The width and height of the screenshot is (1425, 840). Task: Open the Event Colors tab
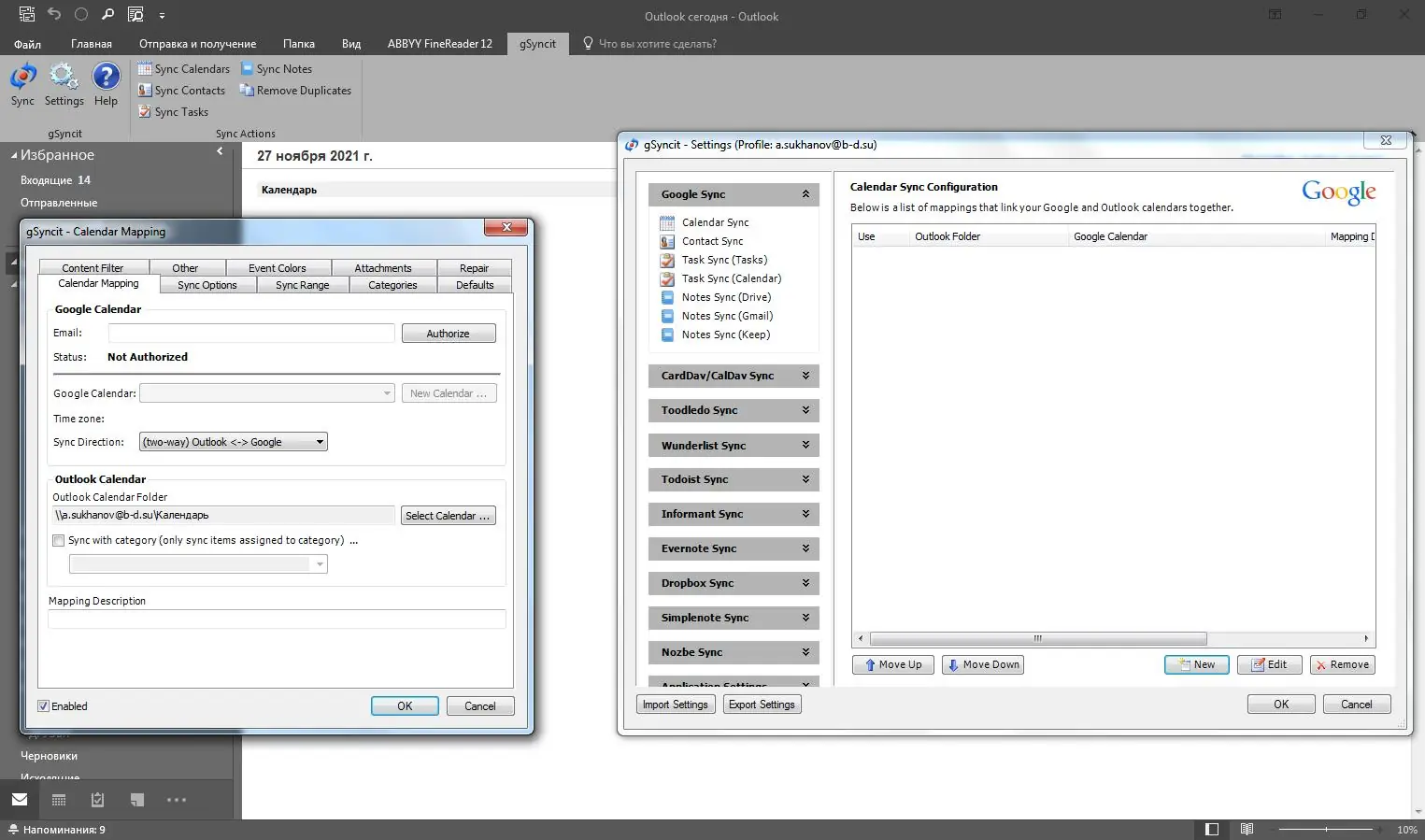tap(277, 268)
